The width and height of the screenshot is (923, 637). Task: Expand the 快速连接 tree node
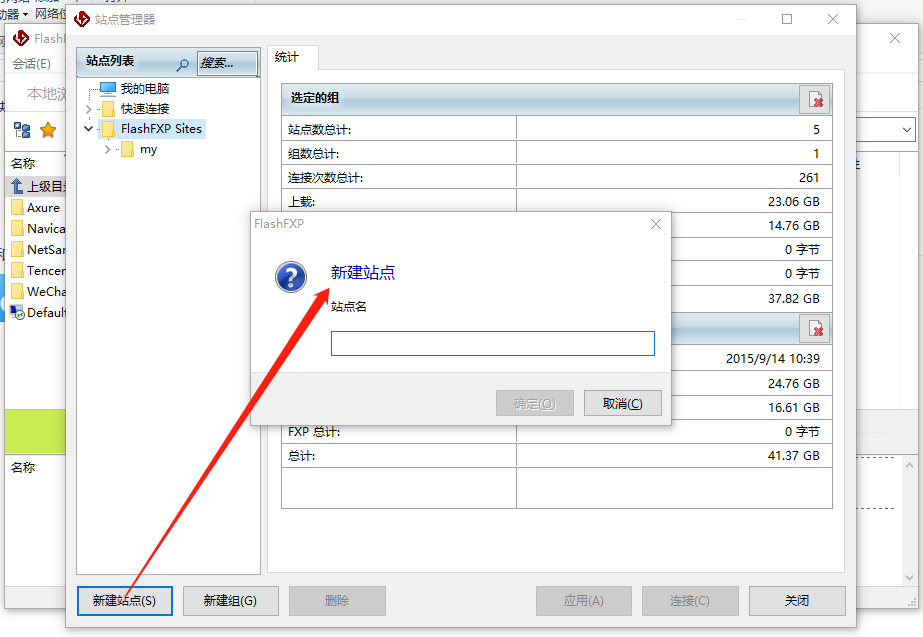click(x=89, y=109)
